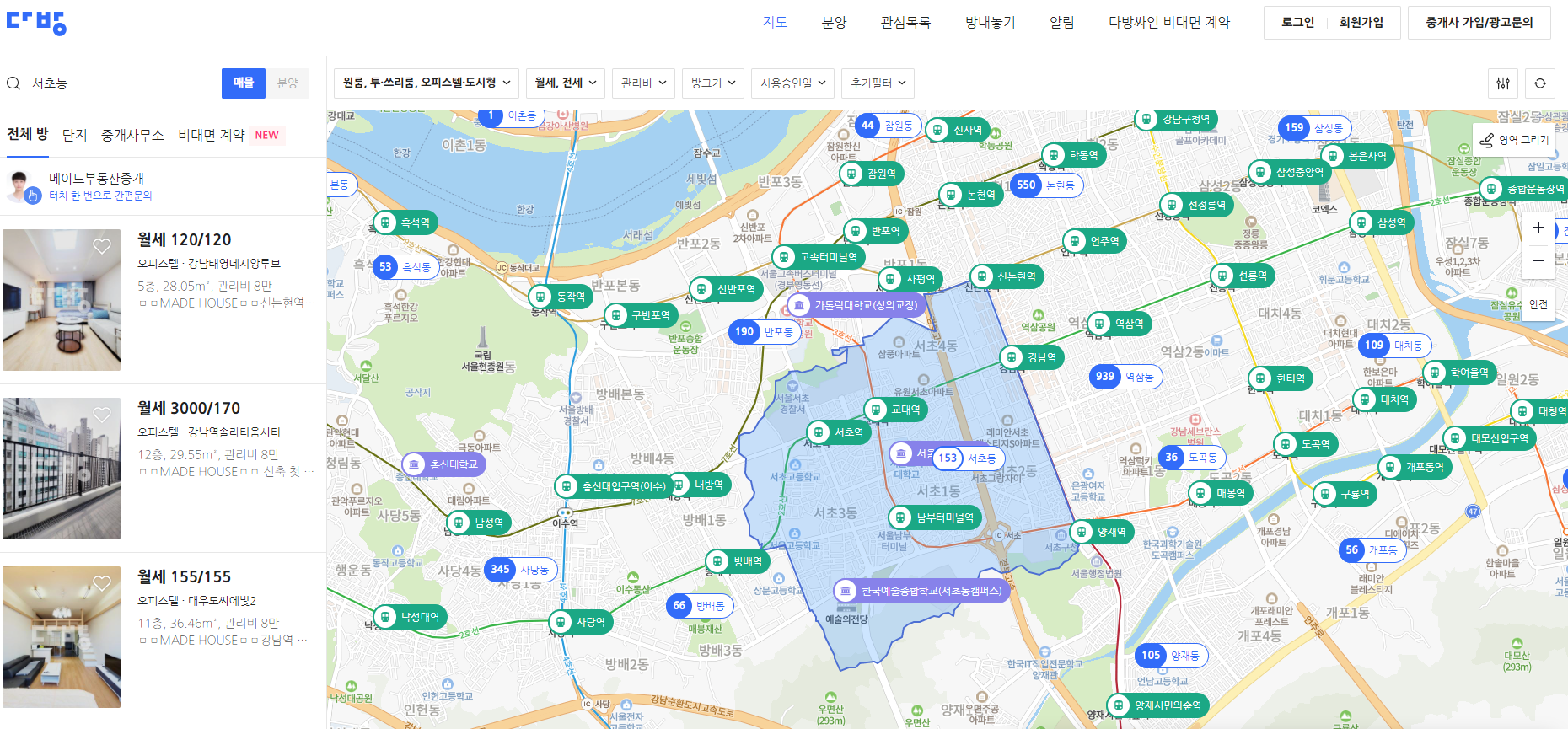Click the 고속터미널역 subway marker

click(x=819, y=257)
